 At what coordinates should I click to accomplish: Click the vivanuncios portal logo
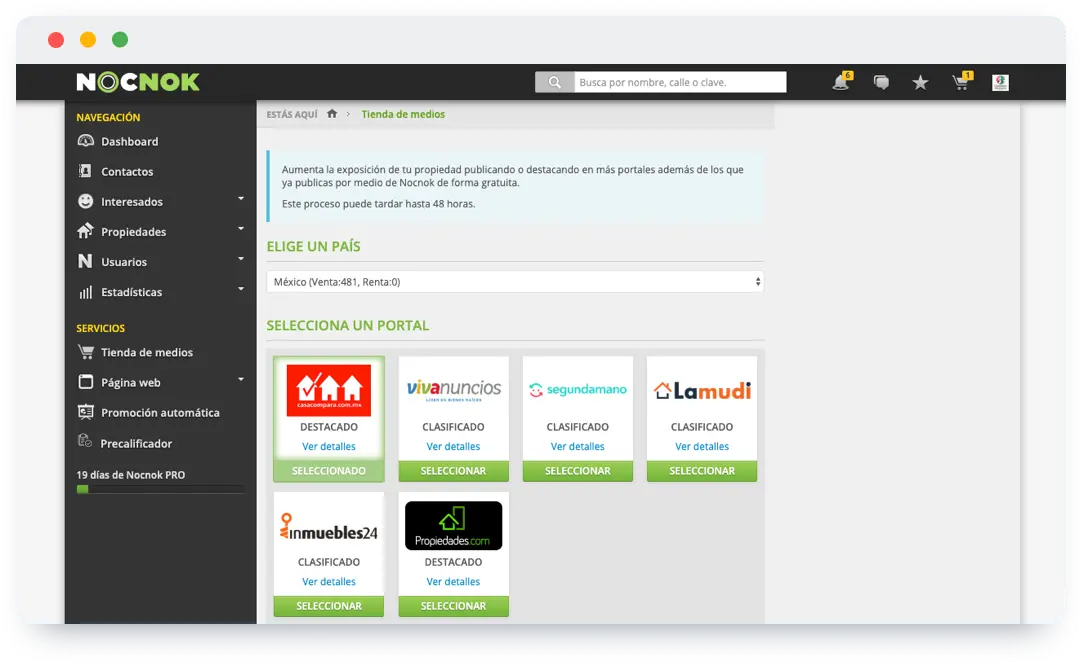(453, 391)
